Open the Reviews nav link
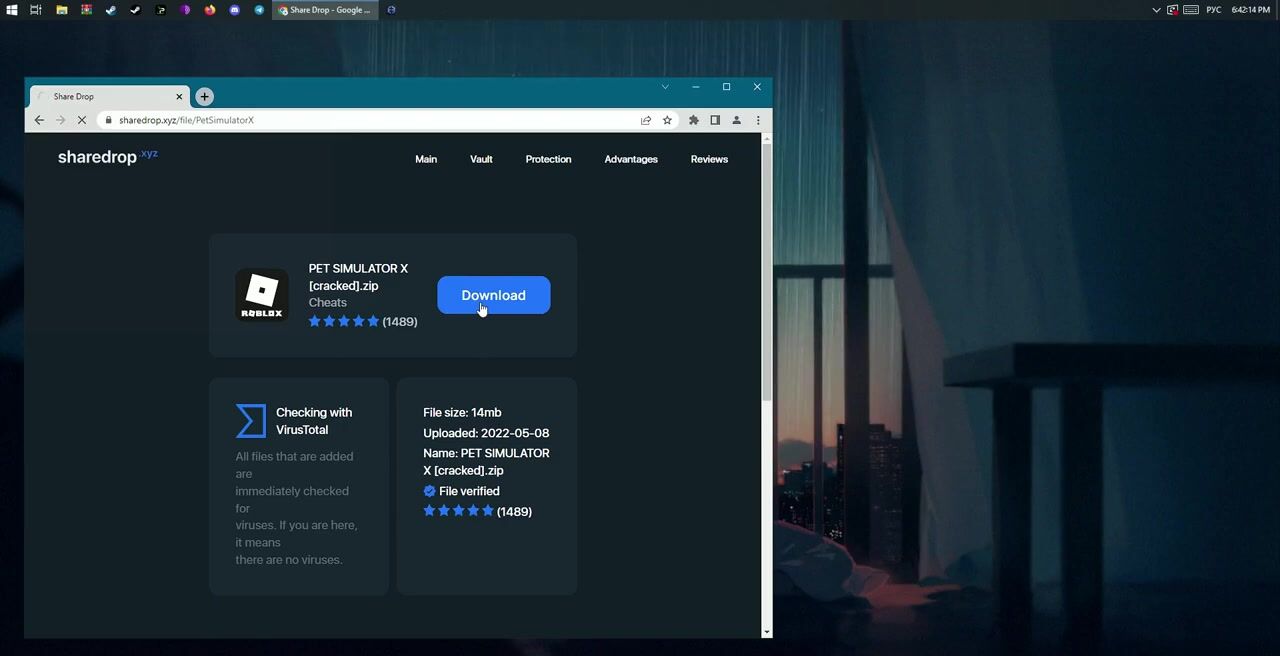 [x=709, y=159]
